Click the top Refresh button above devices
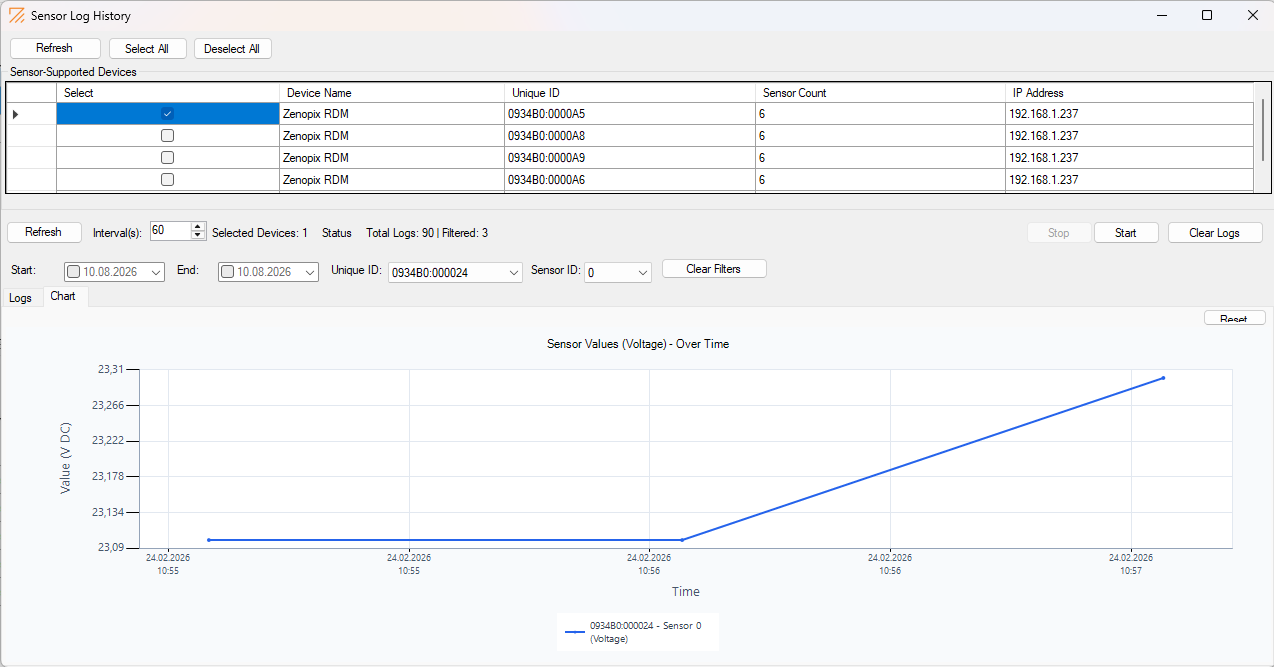Viewport: 1274px width, 667px height. [x=55, y=49]
